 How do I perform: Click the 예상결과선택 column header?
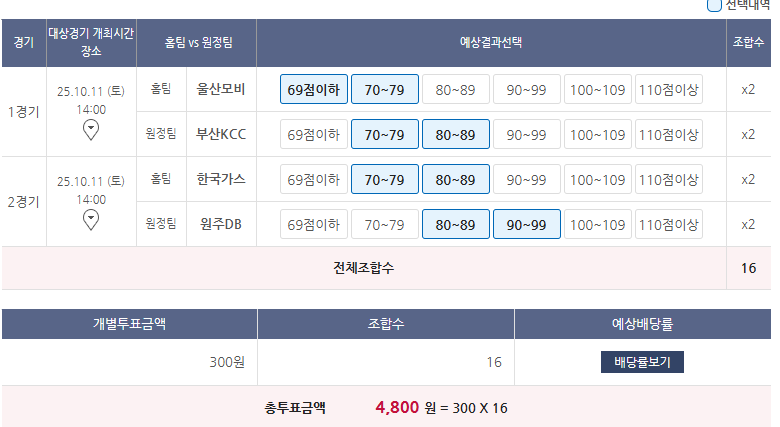click(491, 43)
